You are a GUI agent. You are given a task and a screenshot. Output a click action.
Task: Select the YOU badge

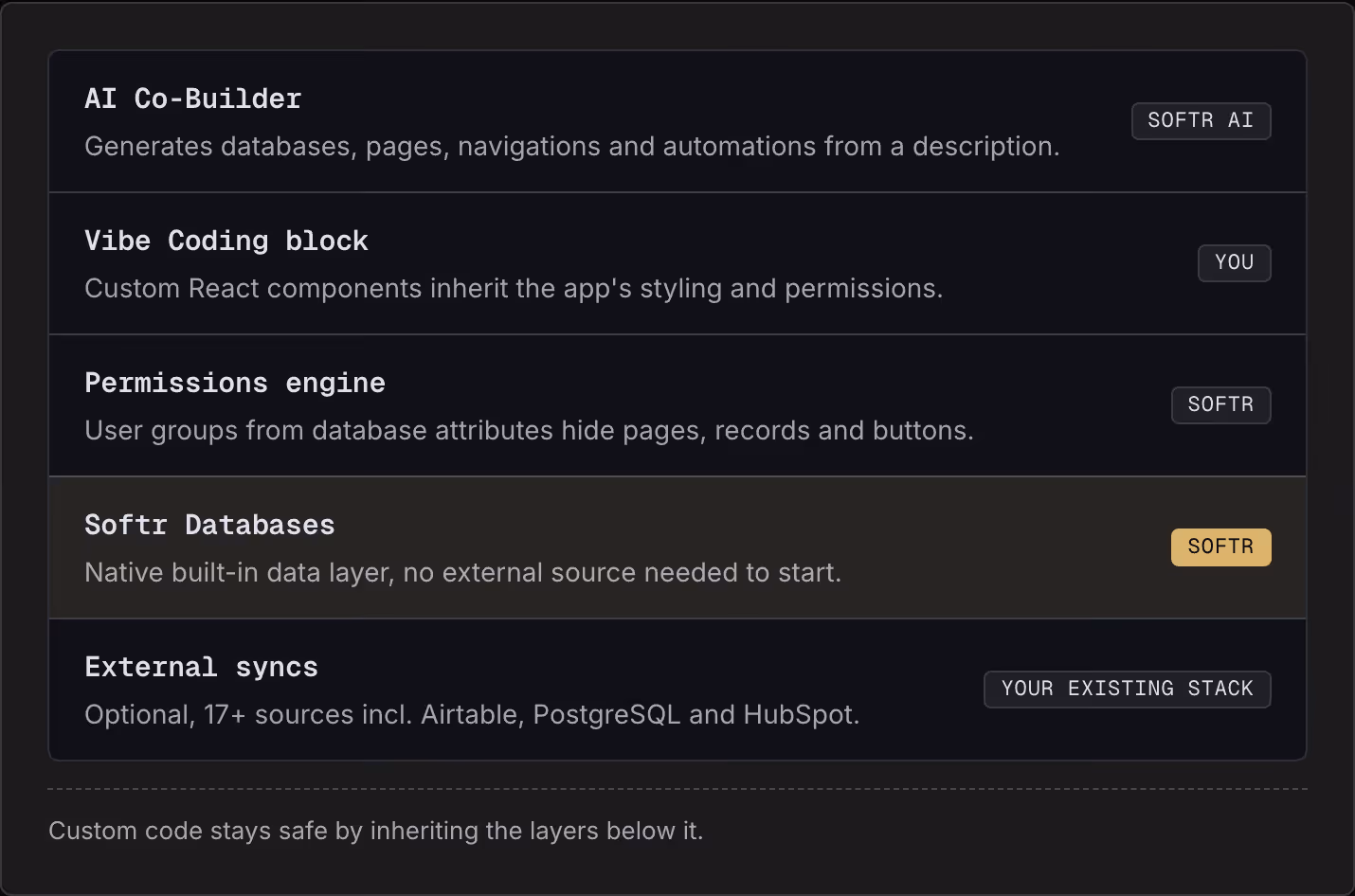[1234, 262]
